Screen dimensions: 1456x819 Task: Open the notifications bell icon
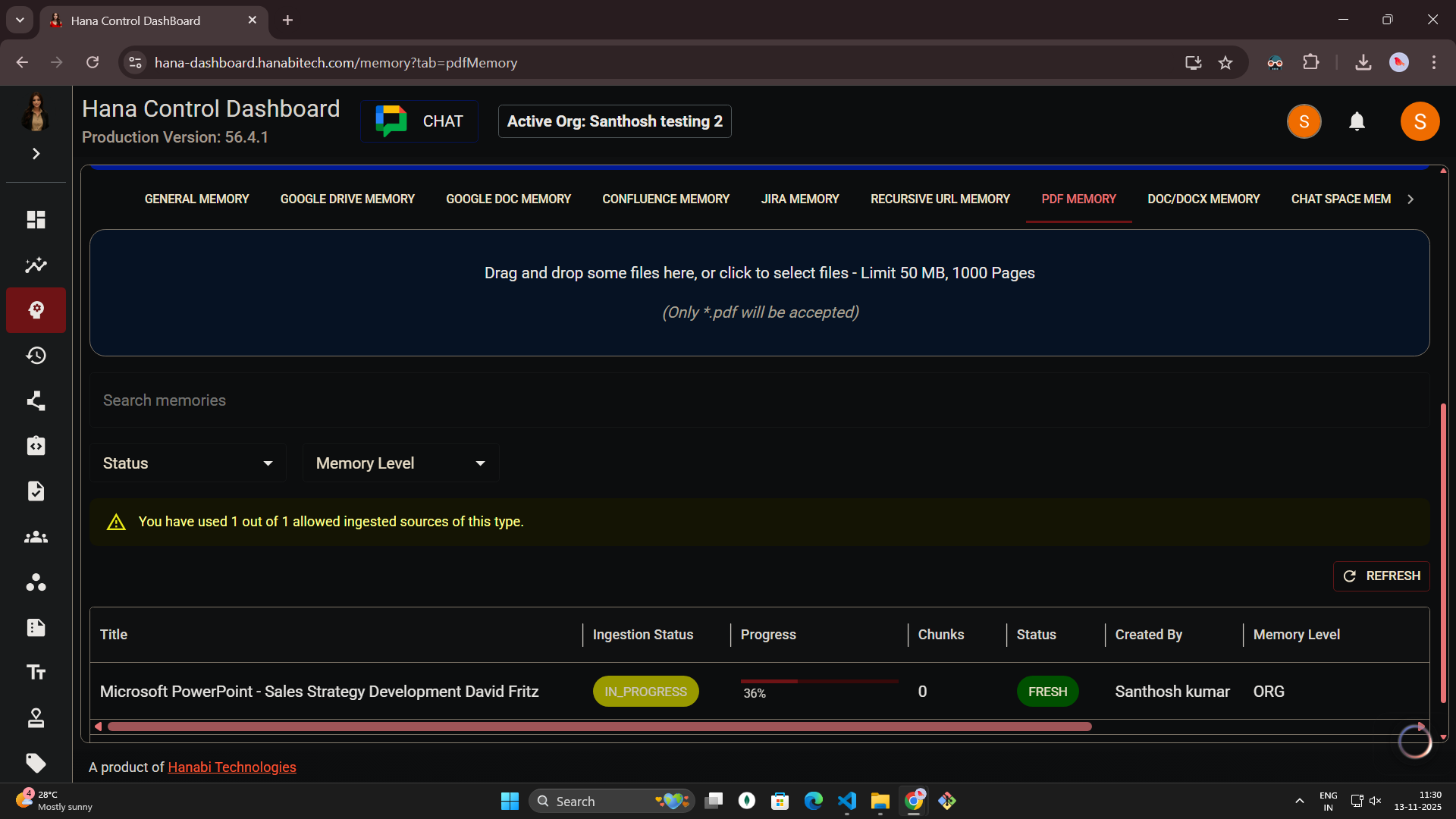coord(1357,121)
